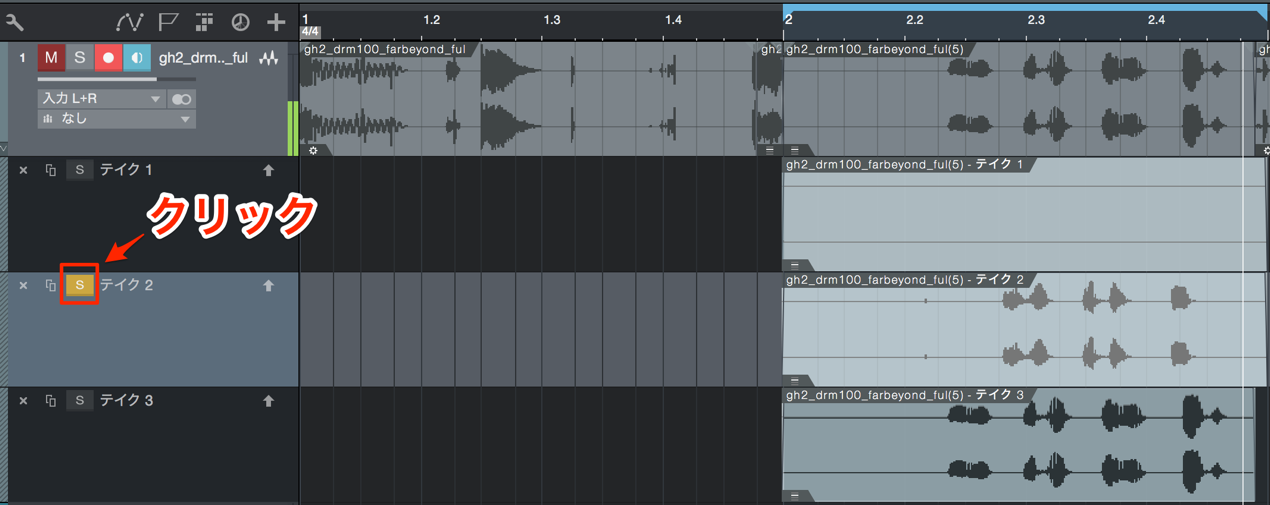Toggle record arm on track 1
Screen dimensions: 1270x505
coord(108,58)
